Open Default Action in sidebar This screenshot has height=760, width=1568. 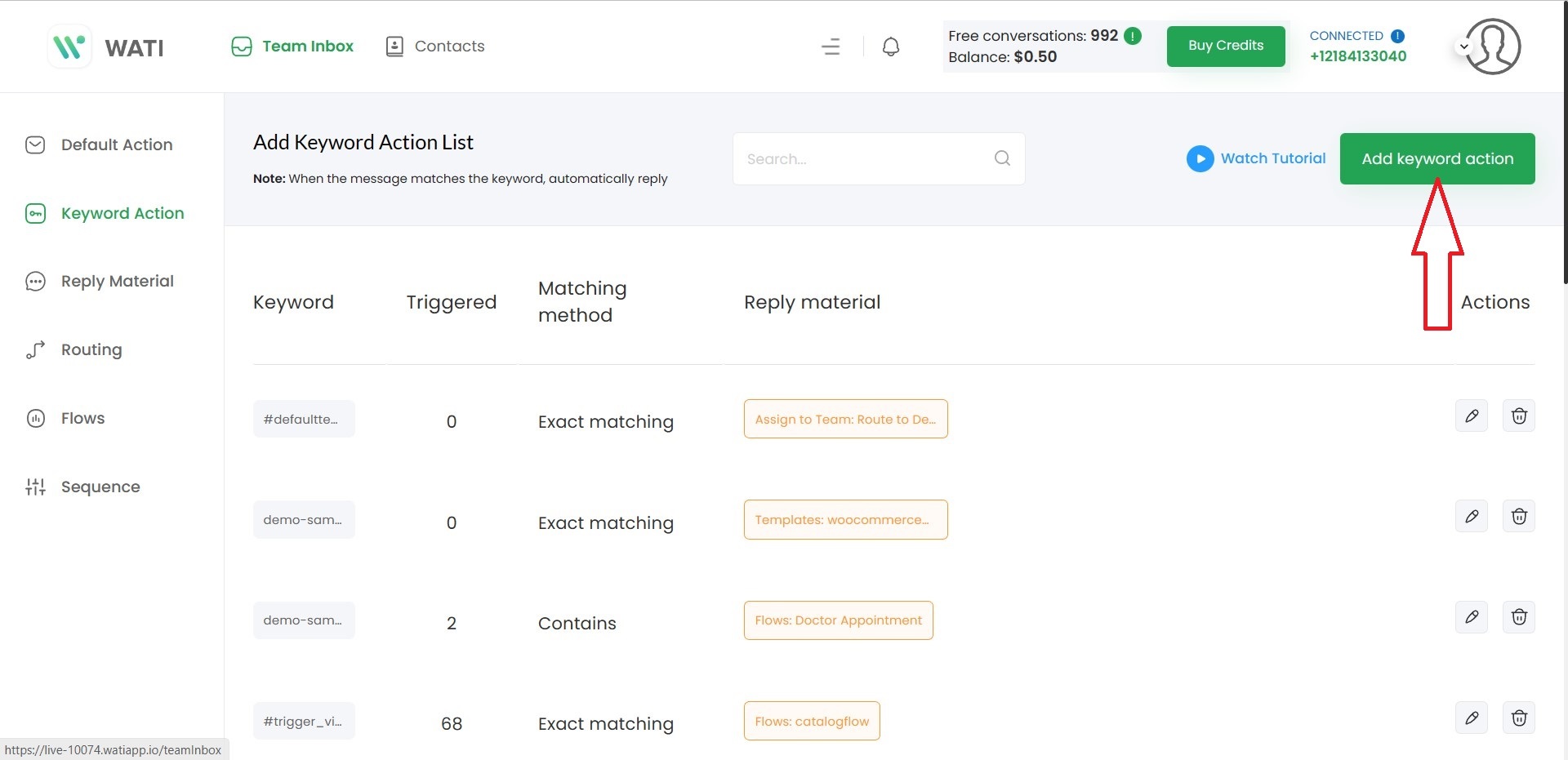(x=116, y=145)
